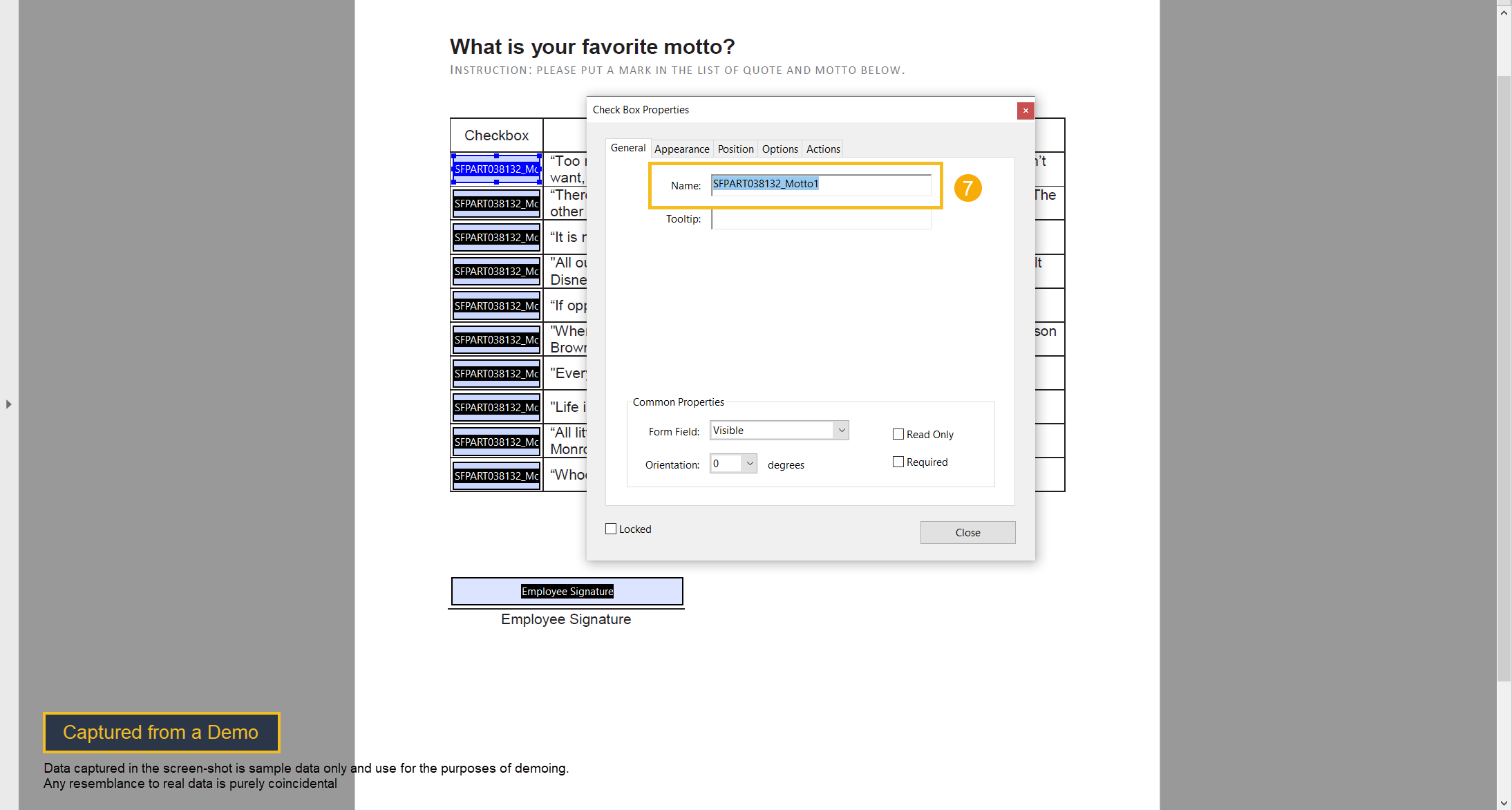Click the Tooltip input field

coord(820,219)
